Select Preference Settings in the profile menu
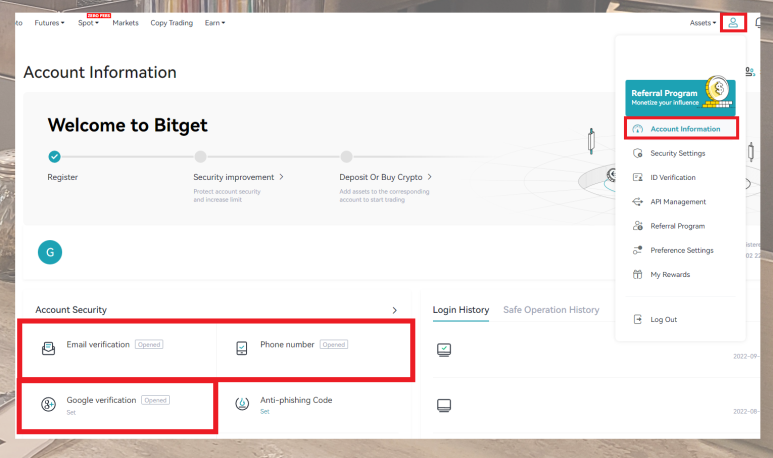 (680, 250)
